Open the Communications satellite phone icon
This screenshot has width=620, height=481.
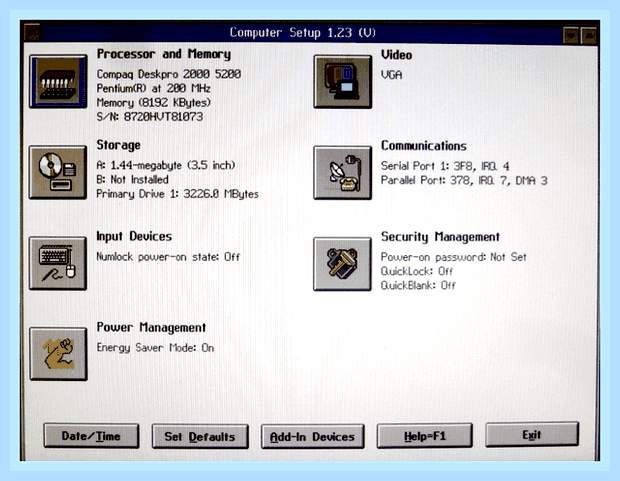pyautogui.click(x=342, y=173)
